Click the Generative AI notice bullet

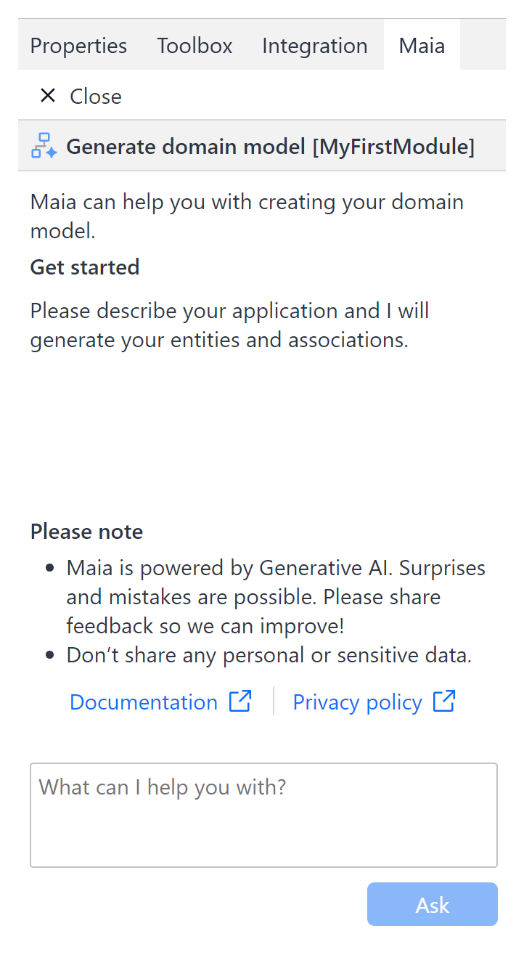pyautogui.click(x=276, y=596)
